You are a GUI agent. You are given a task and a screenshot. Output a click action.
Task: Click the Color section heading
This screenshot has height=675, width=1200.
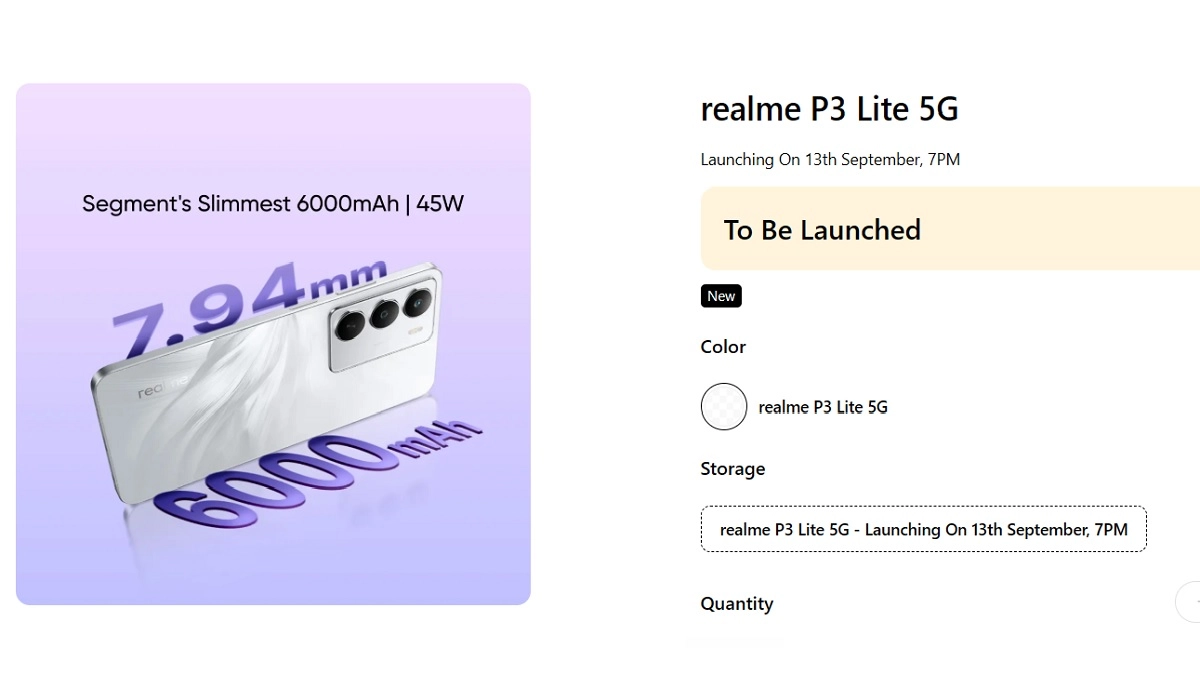pos(723,347)
